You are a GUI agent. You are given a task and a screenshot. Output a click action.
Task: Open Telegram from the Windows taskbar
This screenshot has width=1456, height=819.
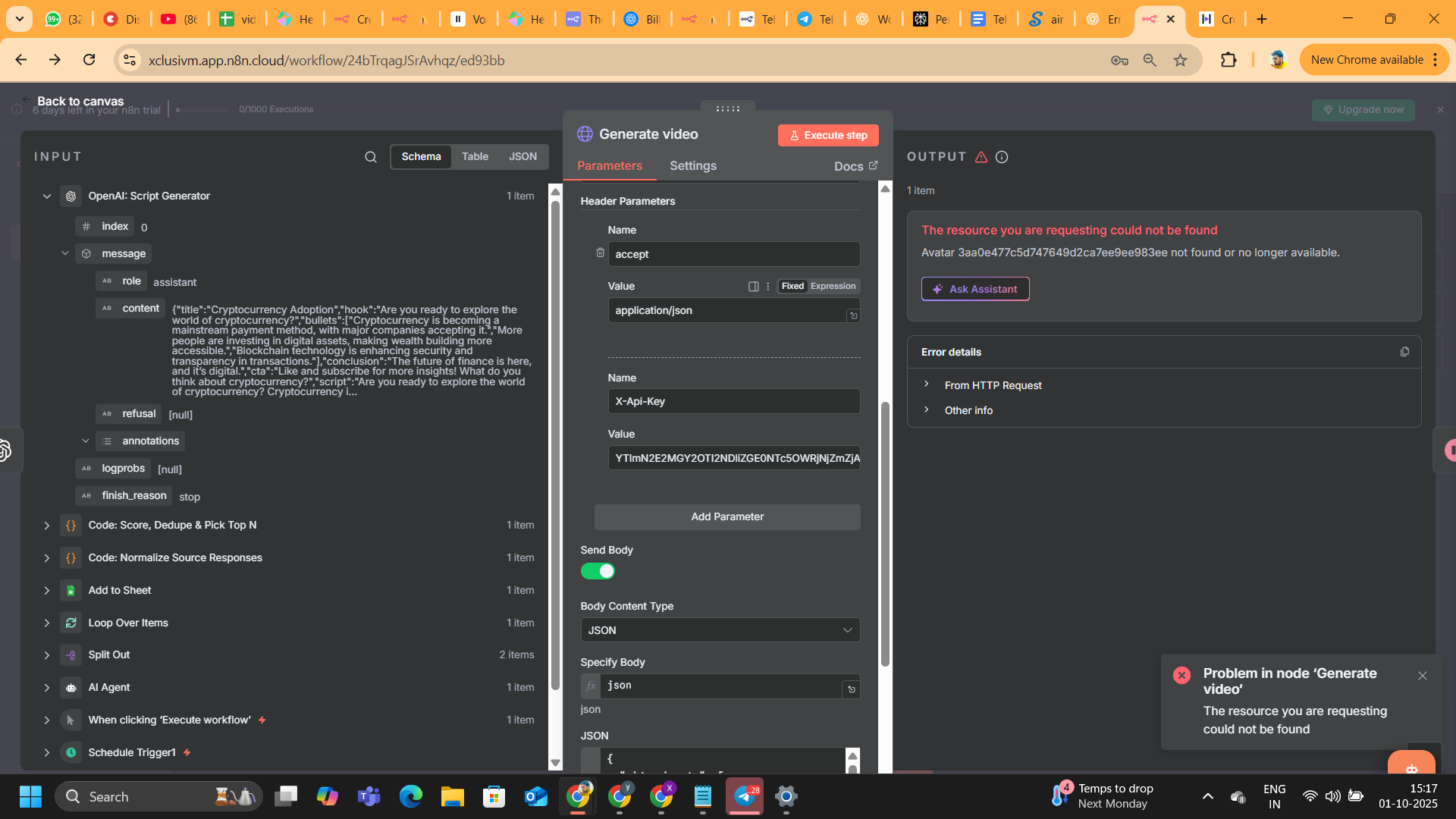tap(745, 796)
